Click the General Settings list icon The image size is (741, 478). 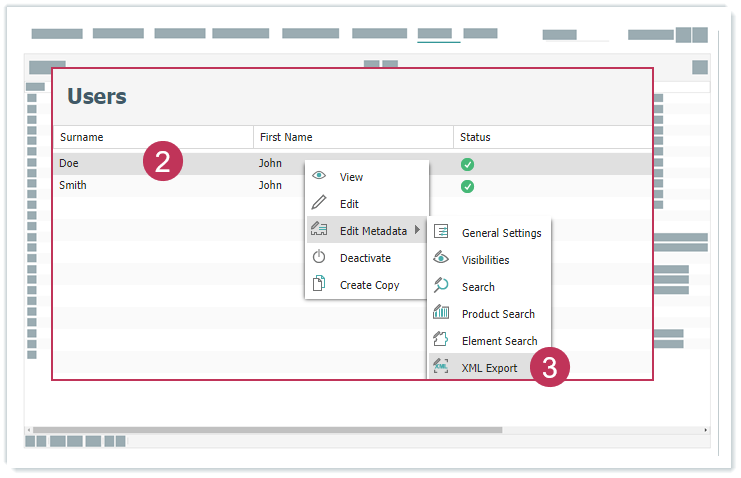click(x=441, y=232)
